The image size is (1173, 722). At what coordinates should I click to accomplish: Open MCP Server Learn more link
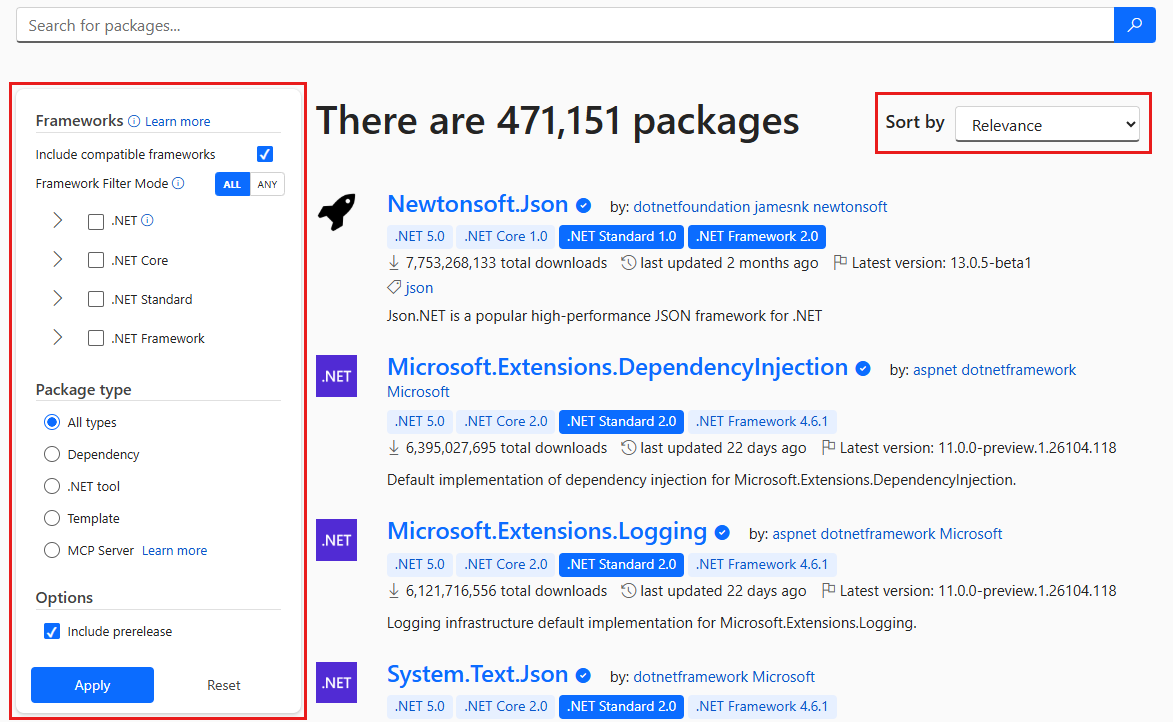point(174,551)
